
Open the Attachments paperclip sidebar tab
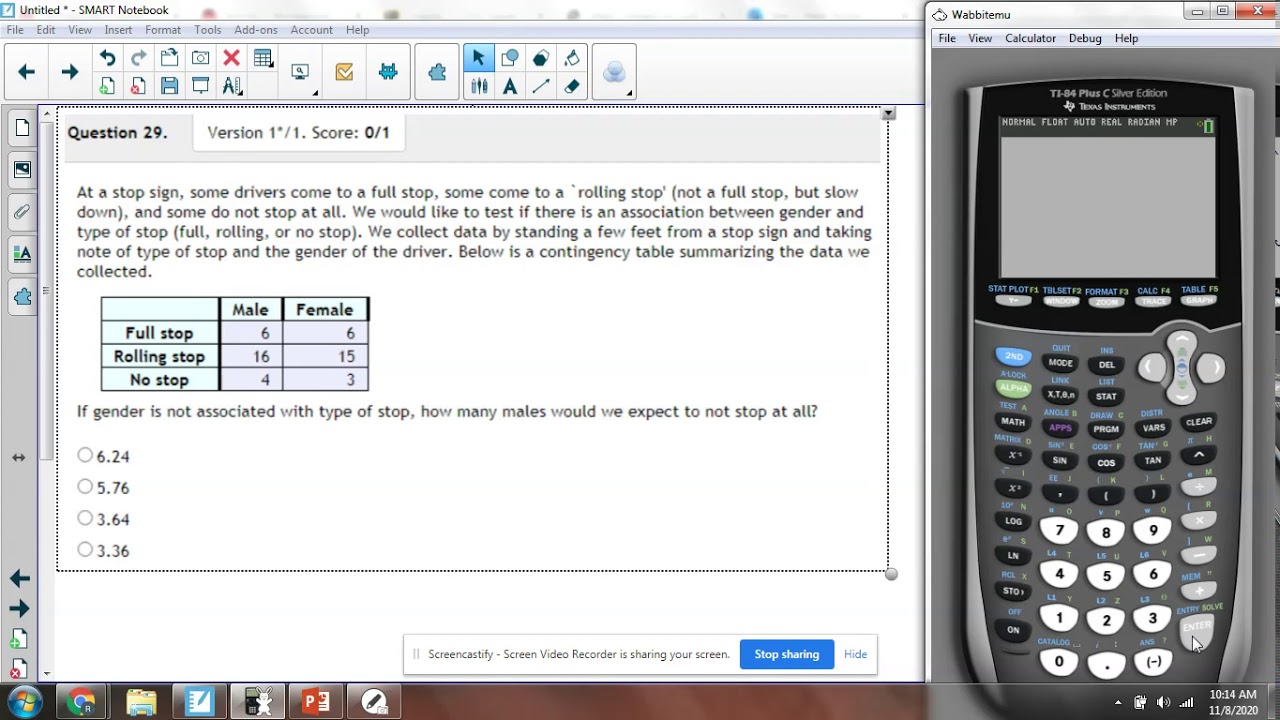22,212
